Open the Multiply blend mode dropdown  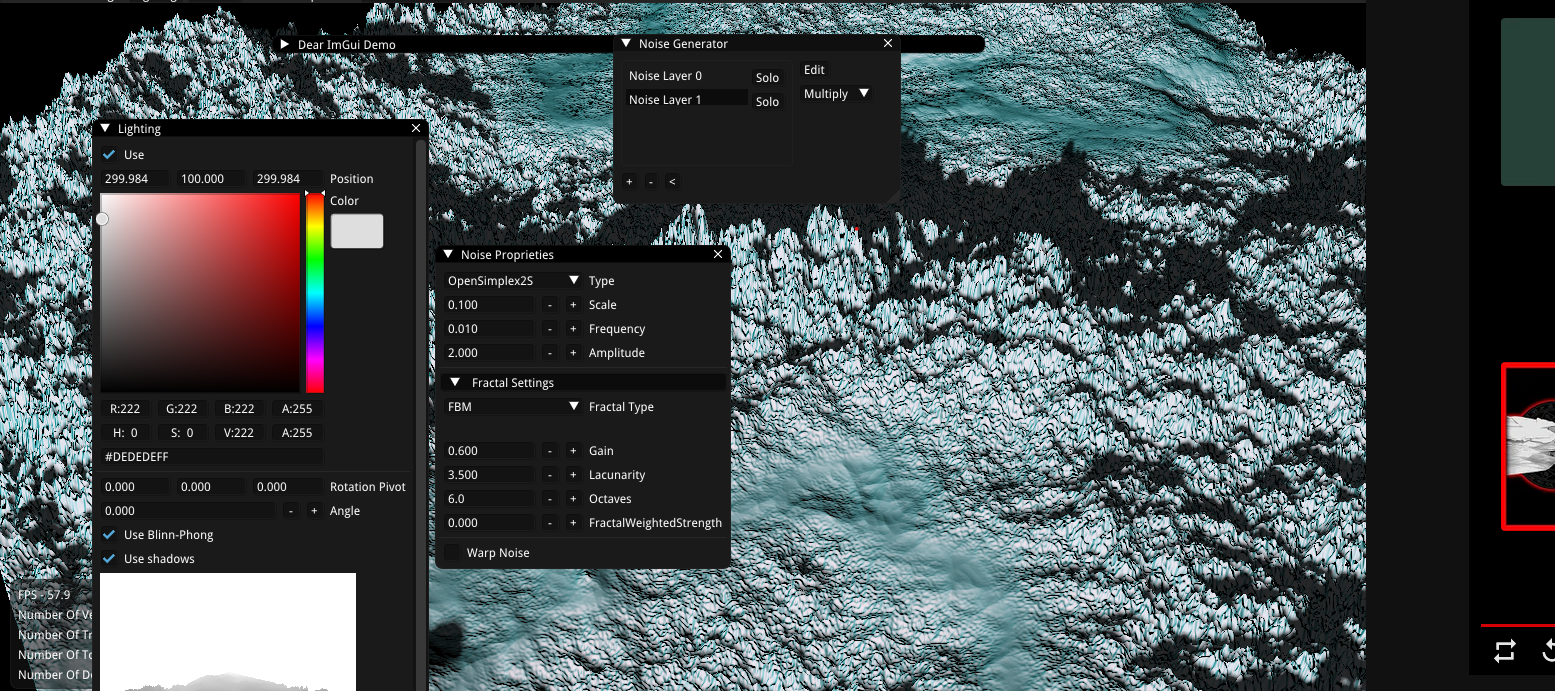[x=836, y=94]
